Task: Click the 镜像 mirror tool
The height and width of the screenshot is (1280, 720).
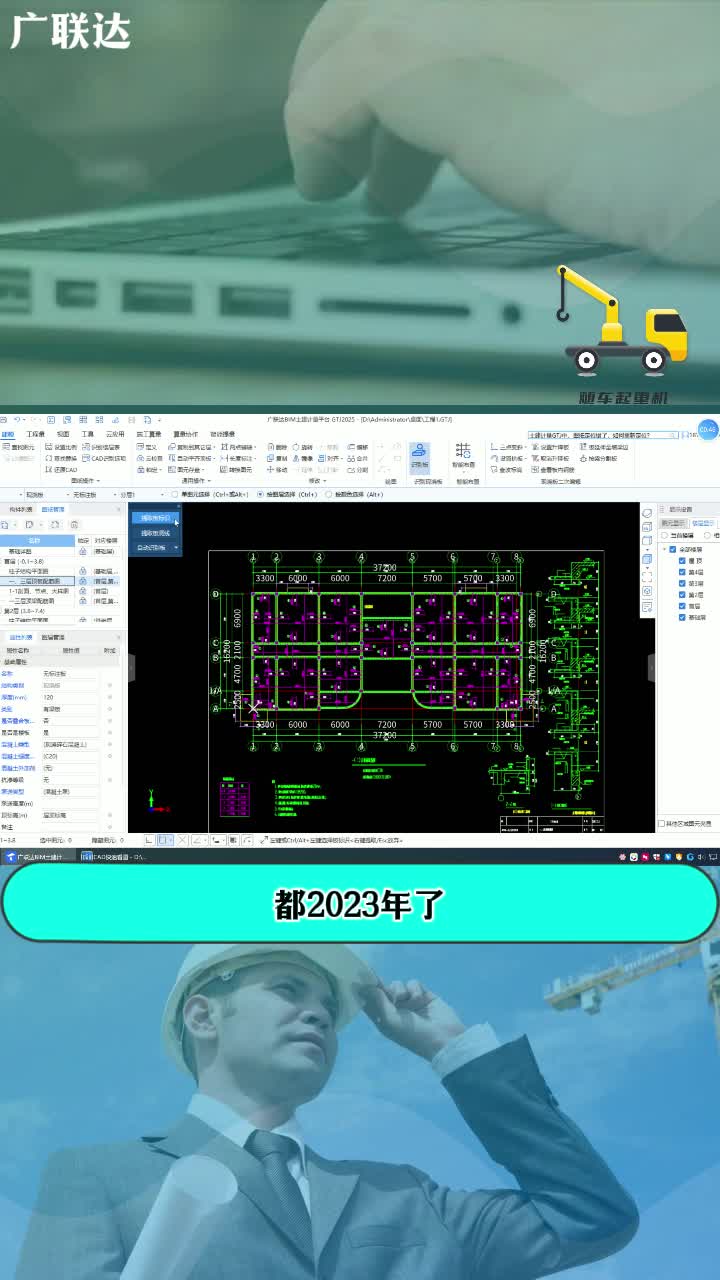Action: click(x=303, y=458)
